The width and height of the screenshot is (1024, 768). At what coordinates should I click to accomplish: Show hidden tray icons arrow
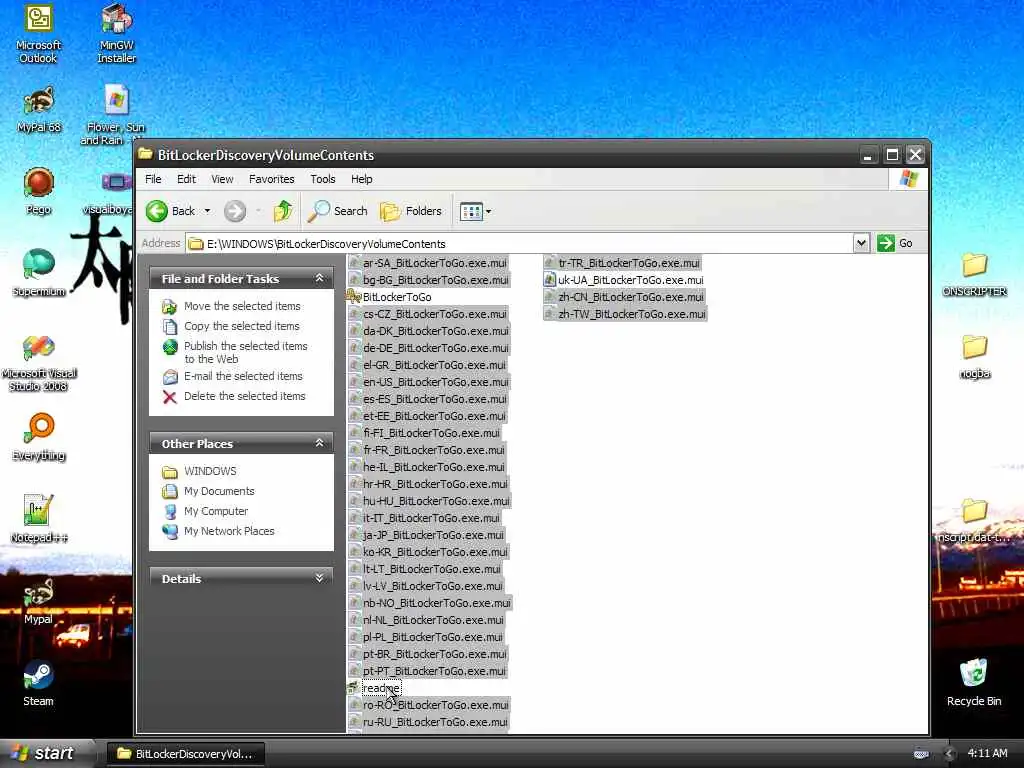[x=948, y=754]
